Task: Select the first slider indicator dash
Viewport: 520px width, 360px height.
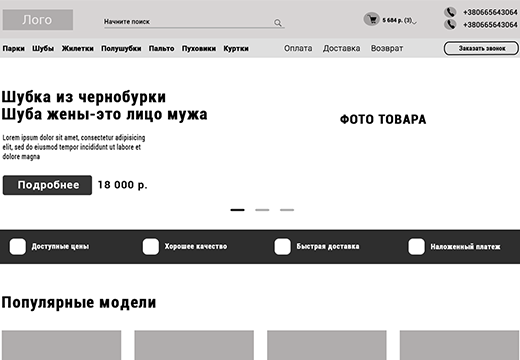Action: point(237,210)
